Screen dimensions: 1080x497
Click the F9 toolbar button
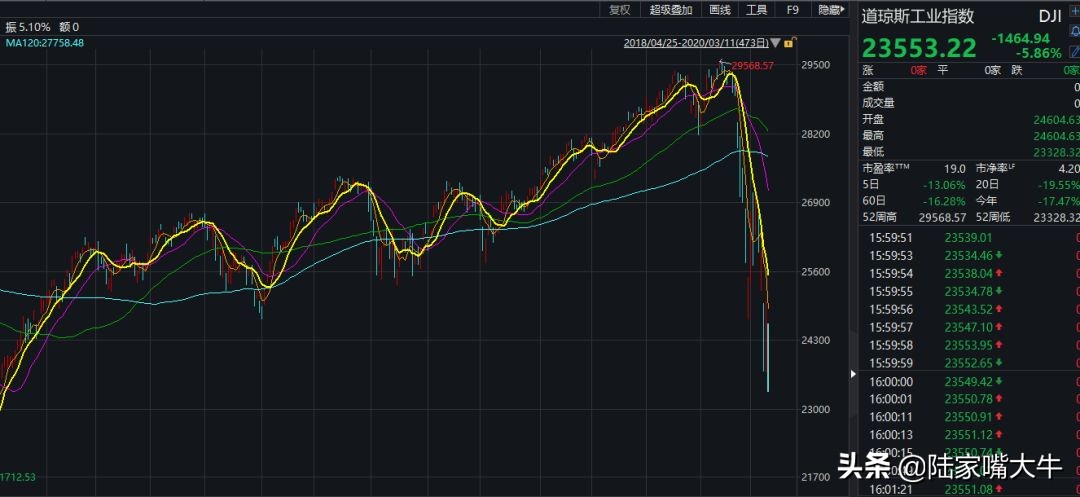point(792,9)
